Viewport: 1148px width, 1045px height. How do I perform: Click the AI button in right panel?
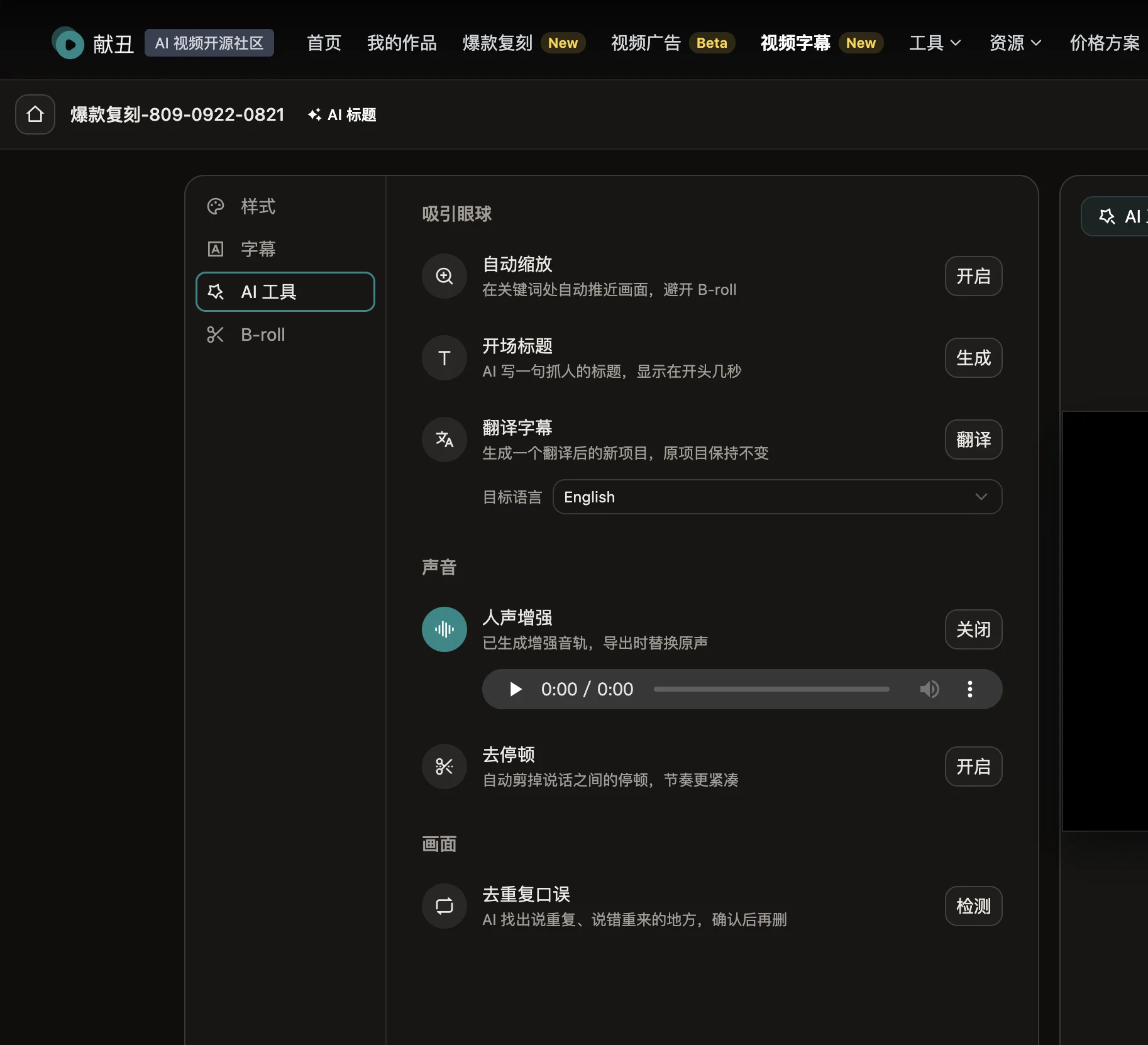[1115, 216]
